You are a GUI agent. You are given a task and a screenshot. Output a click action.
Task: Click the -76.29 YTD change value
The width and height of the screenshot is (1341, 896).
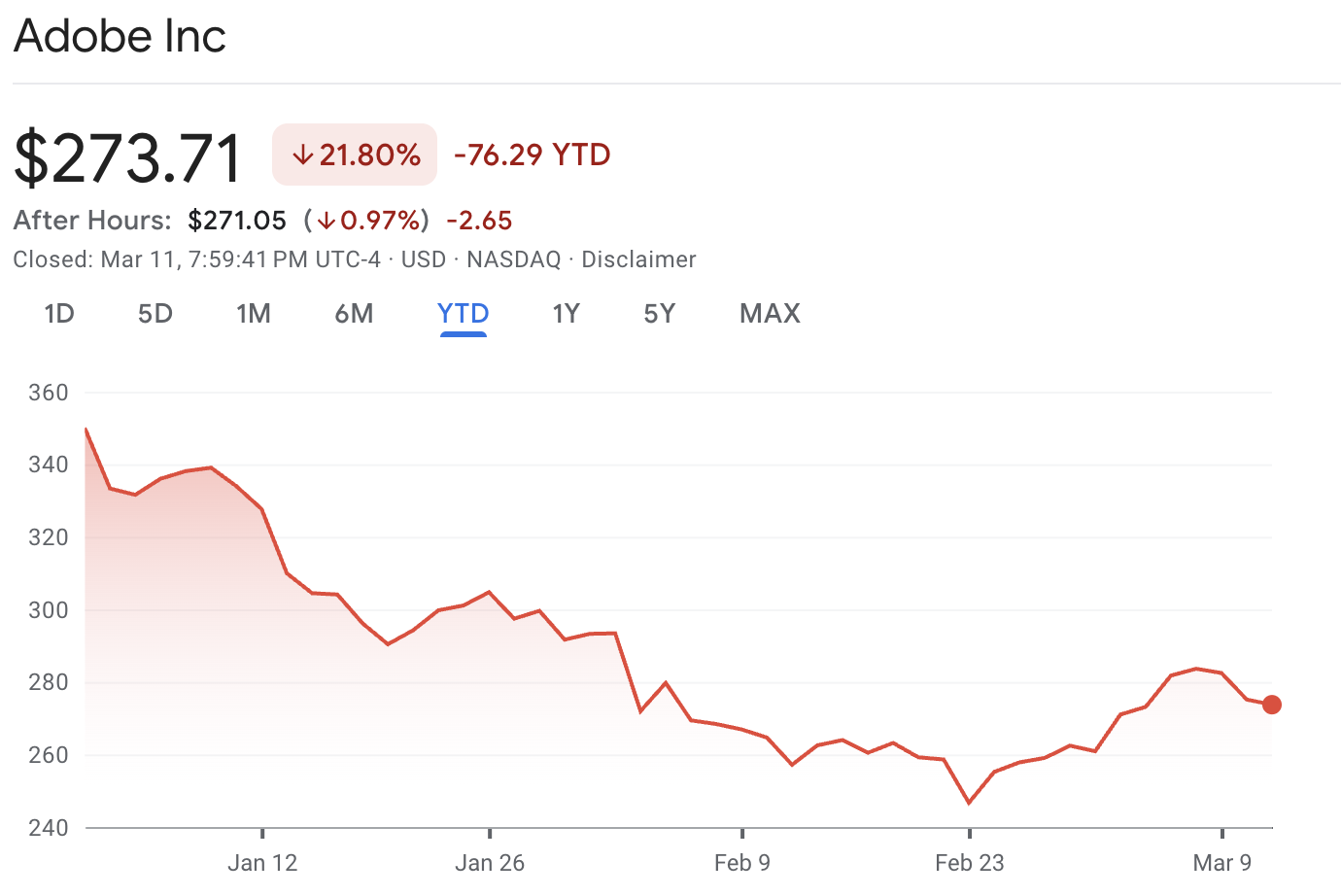(x=531, y=154)
